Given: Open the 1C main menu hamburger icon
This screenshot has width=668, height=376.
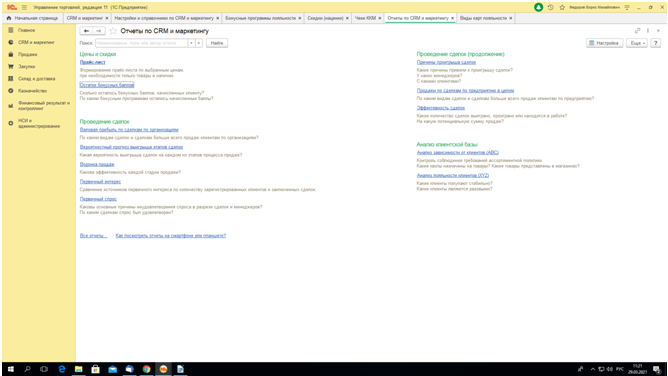Looking at the screenshot, I should click(x=24, y=7).
